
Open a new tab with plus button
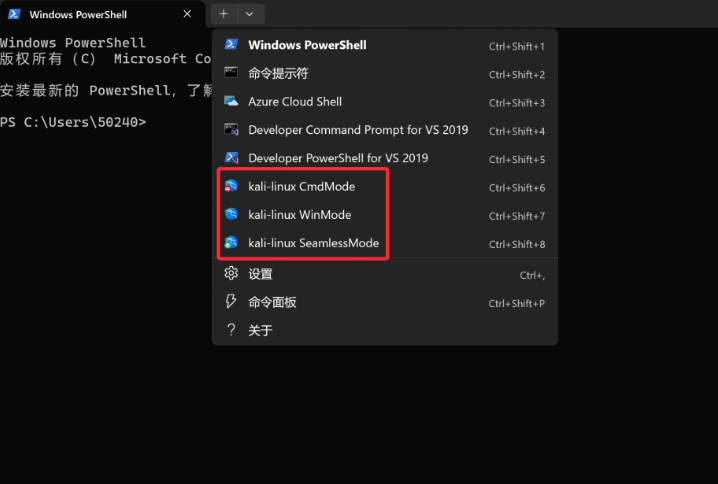click(223, 14)
